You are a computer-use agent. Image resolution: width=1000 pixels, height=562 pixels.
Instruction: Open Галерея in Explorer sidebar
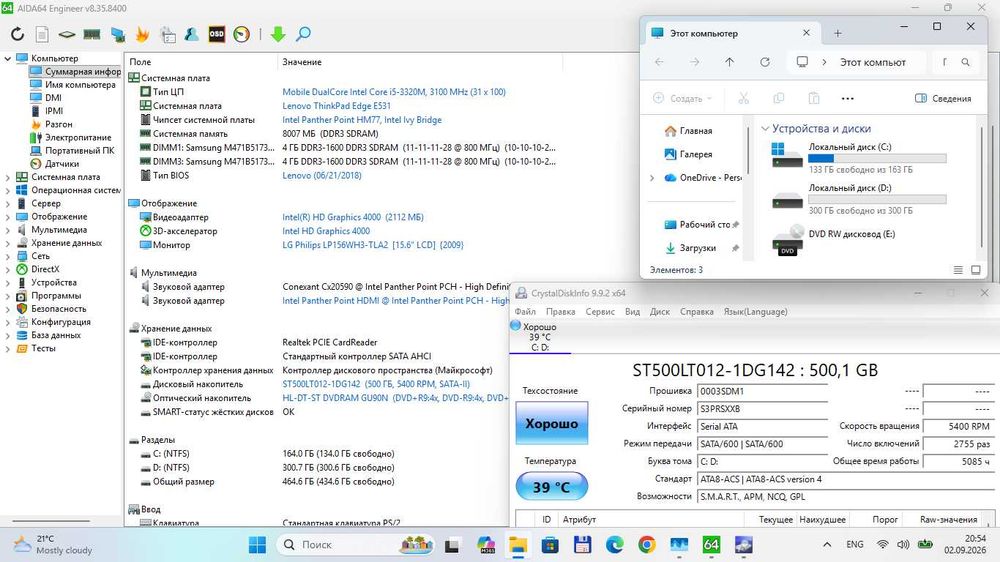click(x=689, y=154)
